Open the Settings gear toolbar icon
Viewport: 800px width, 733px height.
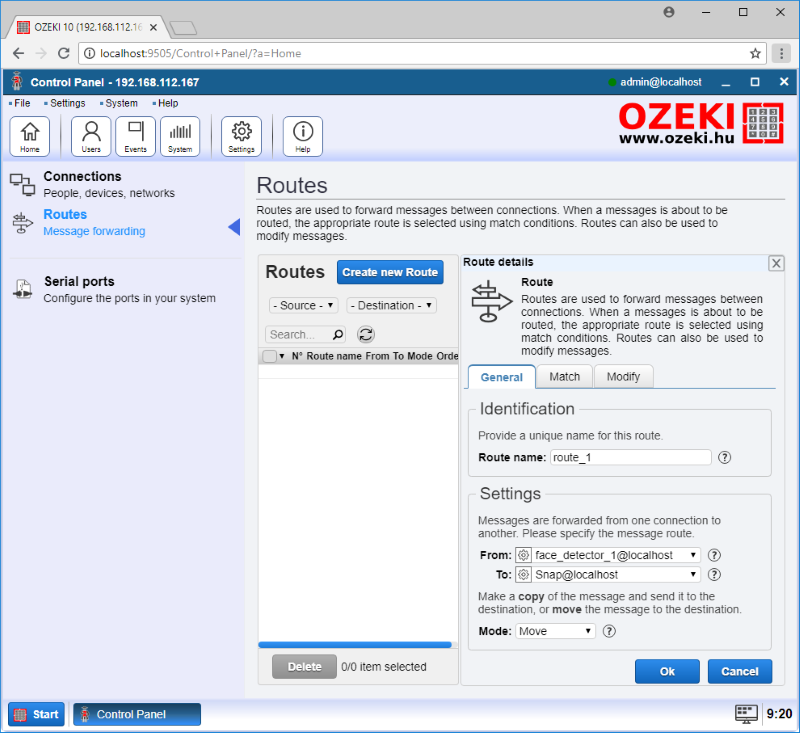241,136
